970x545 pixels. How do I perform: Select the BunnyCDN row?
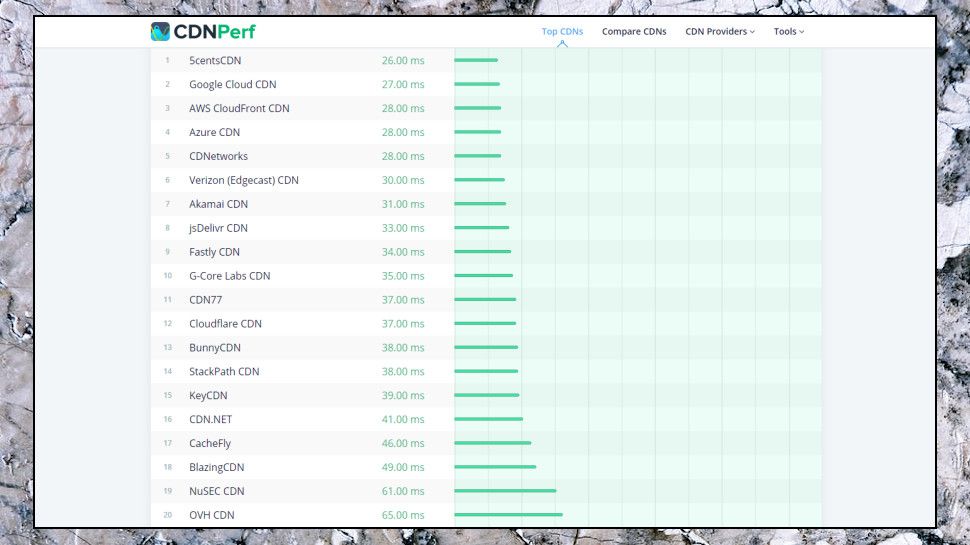point(486,348)
